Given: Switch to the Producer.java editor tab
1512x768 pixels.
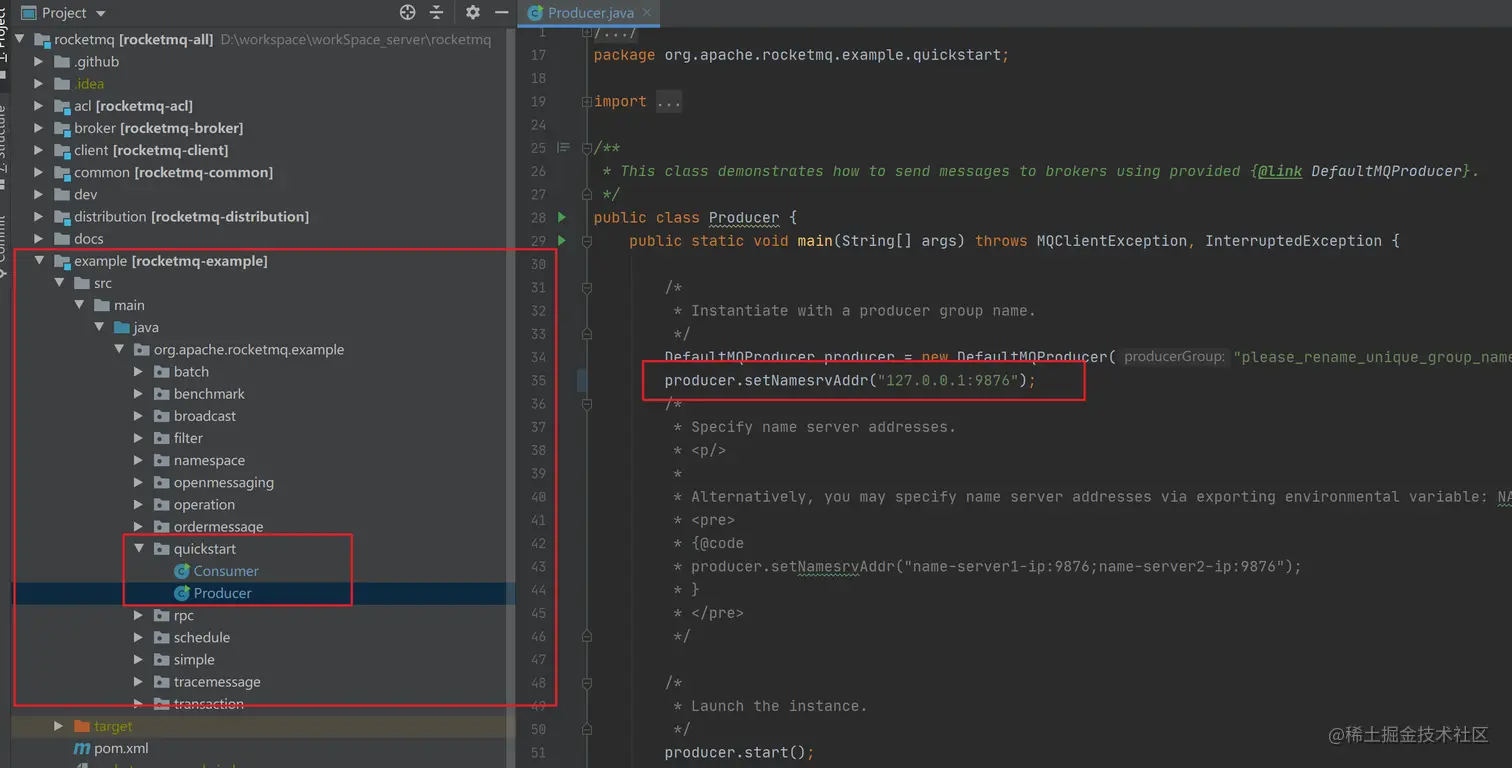Looking at the screenshot, I should [x=590, y=13].
